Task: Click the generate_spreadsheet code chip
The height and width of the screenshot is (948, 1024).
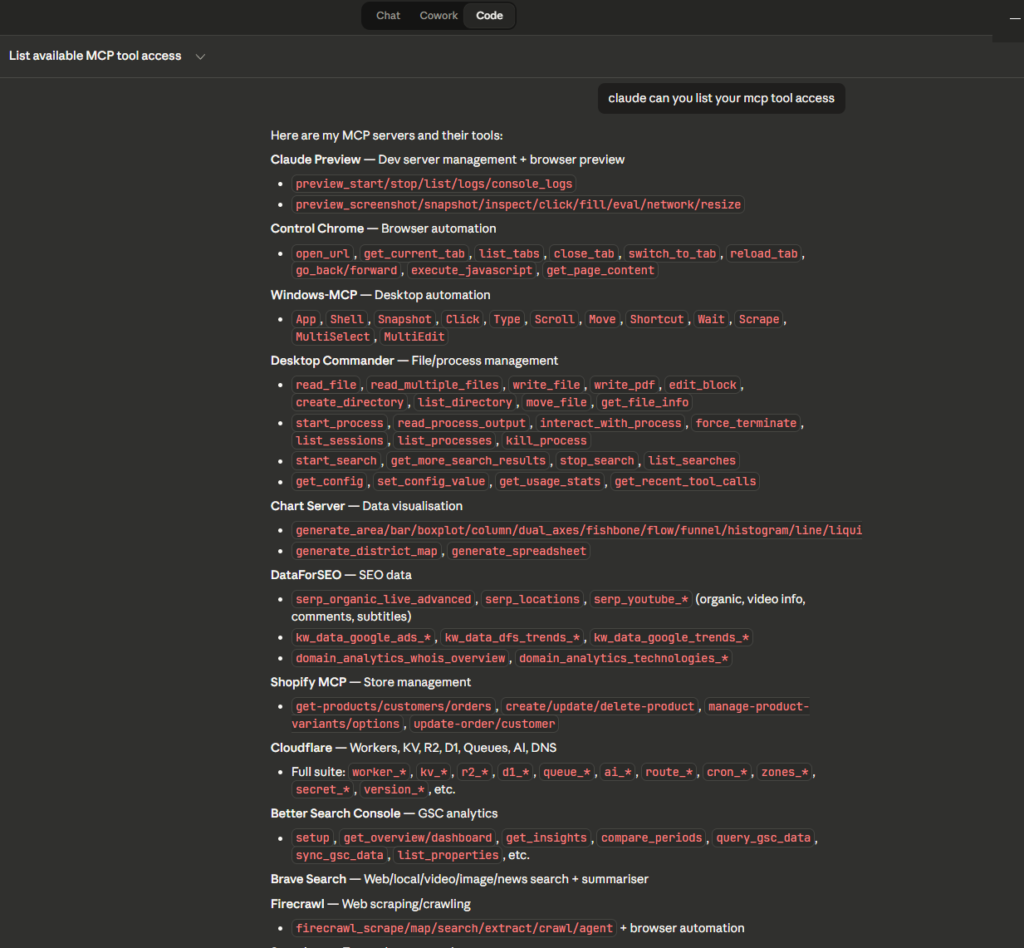Action: [x=519, y=551]
